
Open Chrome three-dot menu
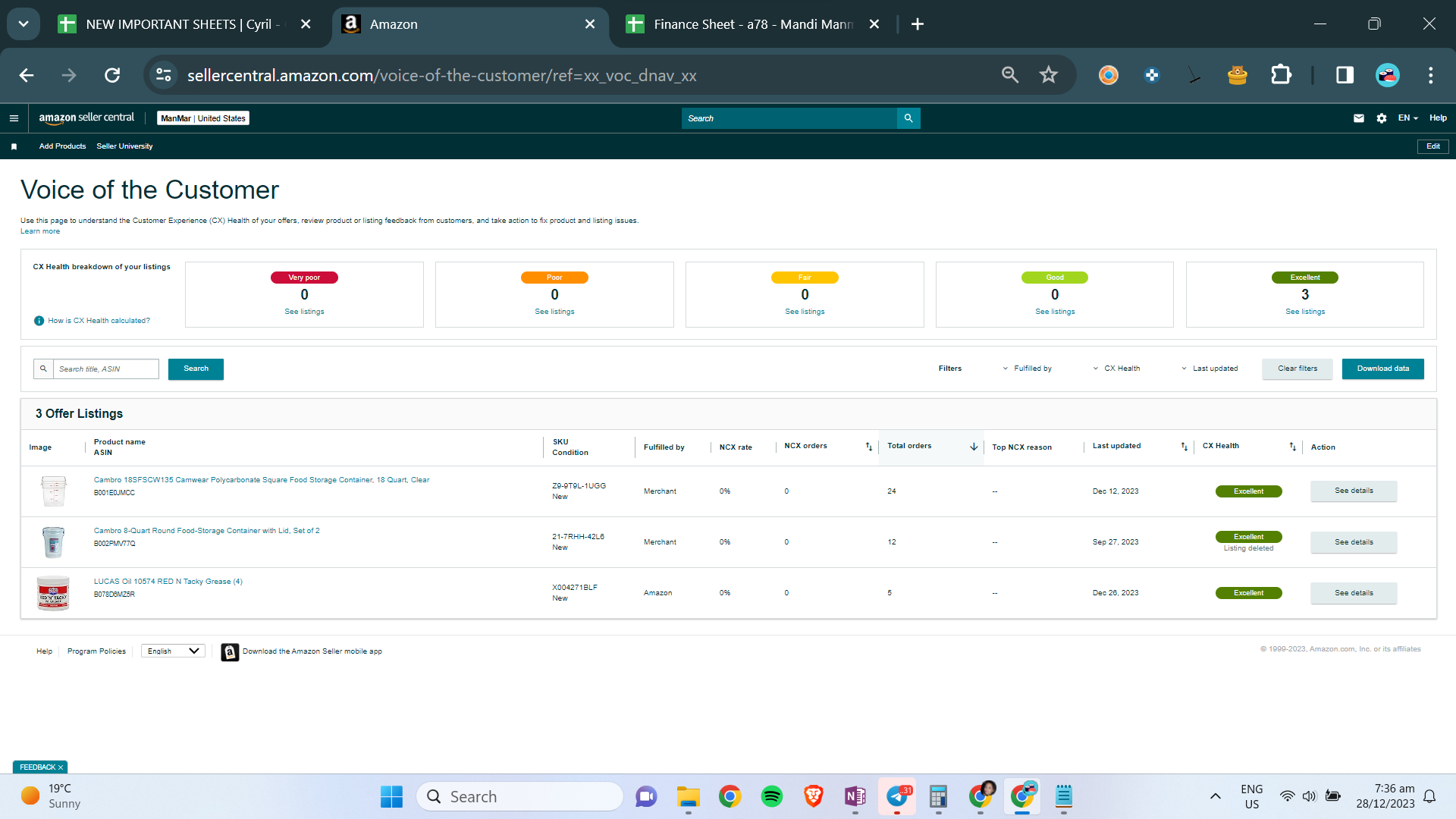[1431, 75]
